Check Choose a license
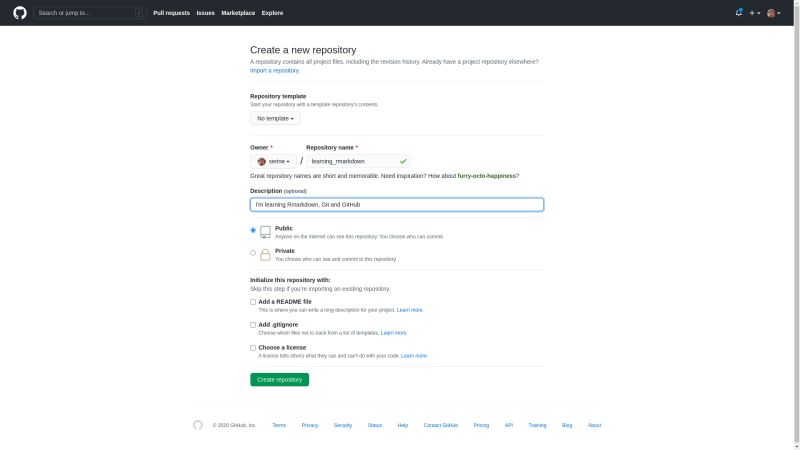The image size is (800, 450). (253, 348)
